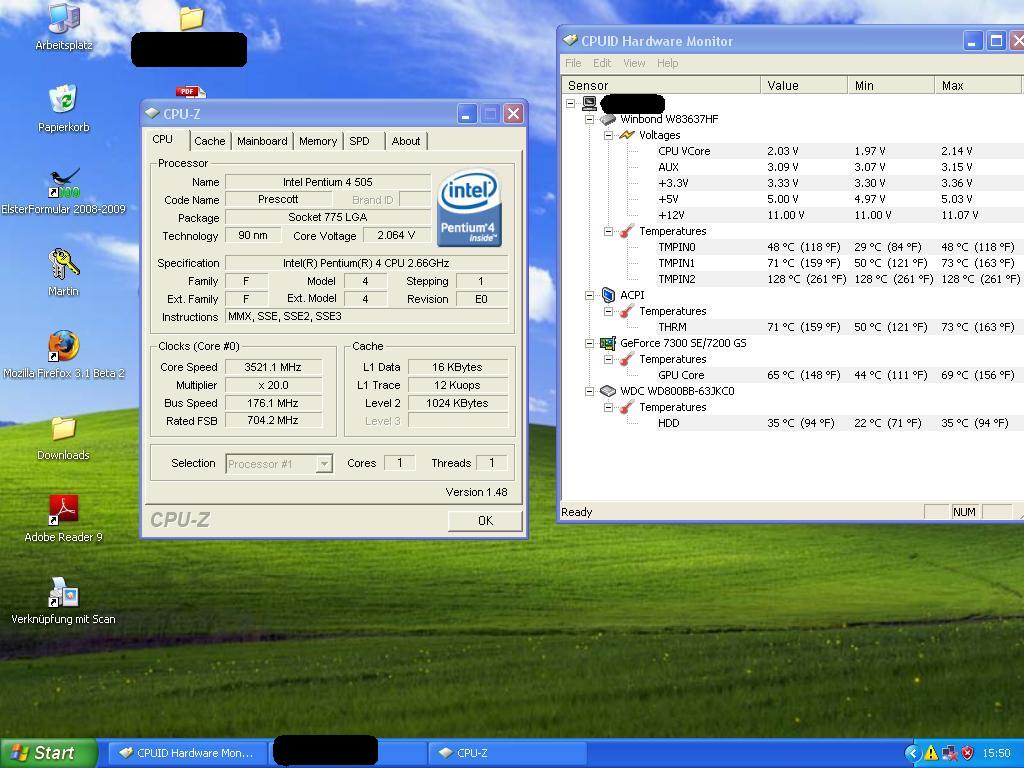Viewport: 1024px width, 768px height.
Task: Sort by the Value column header
Action: tap(803, 86)
